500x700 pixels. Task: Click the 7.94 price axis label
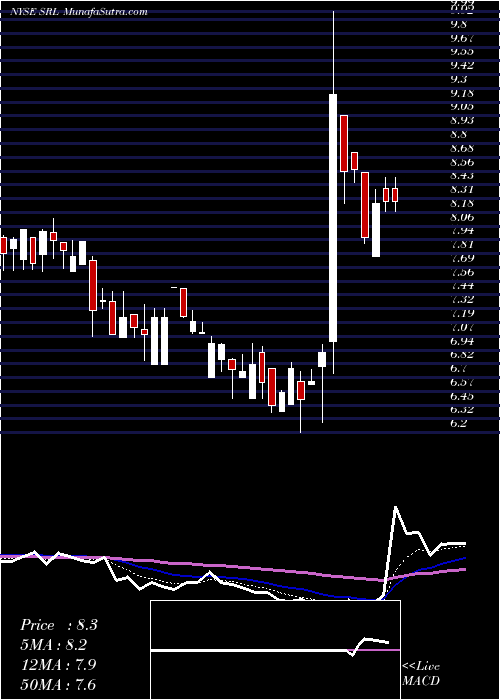[462, 231]
